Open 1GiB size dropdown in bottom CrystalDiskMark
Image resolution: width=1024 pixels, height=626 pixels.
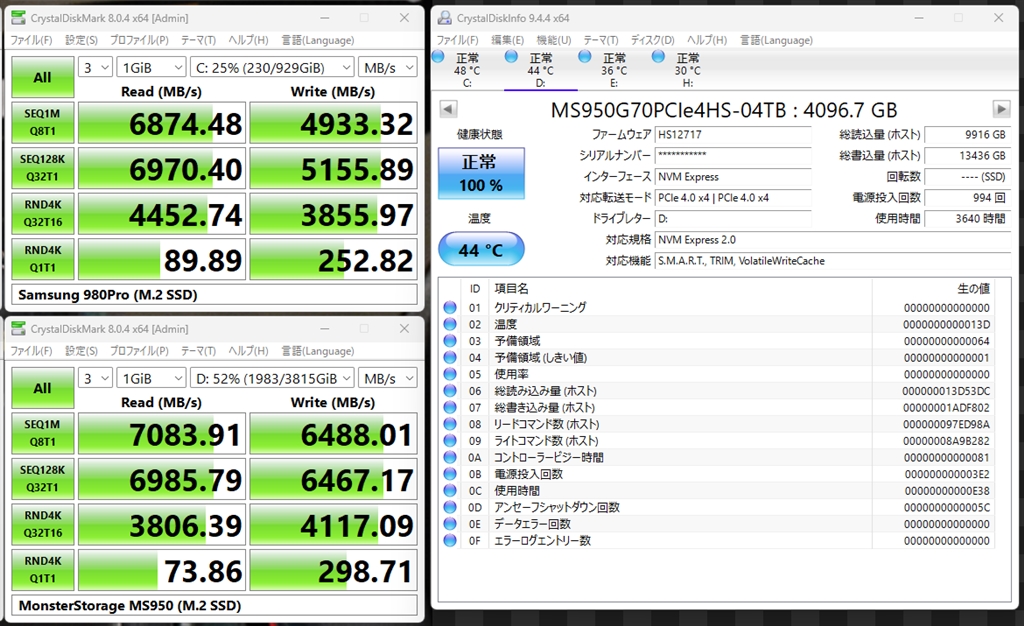pos(152,378)
